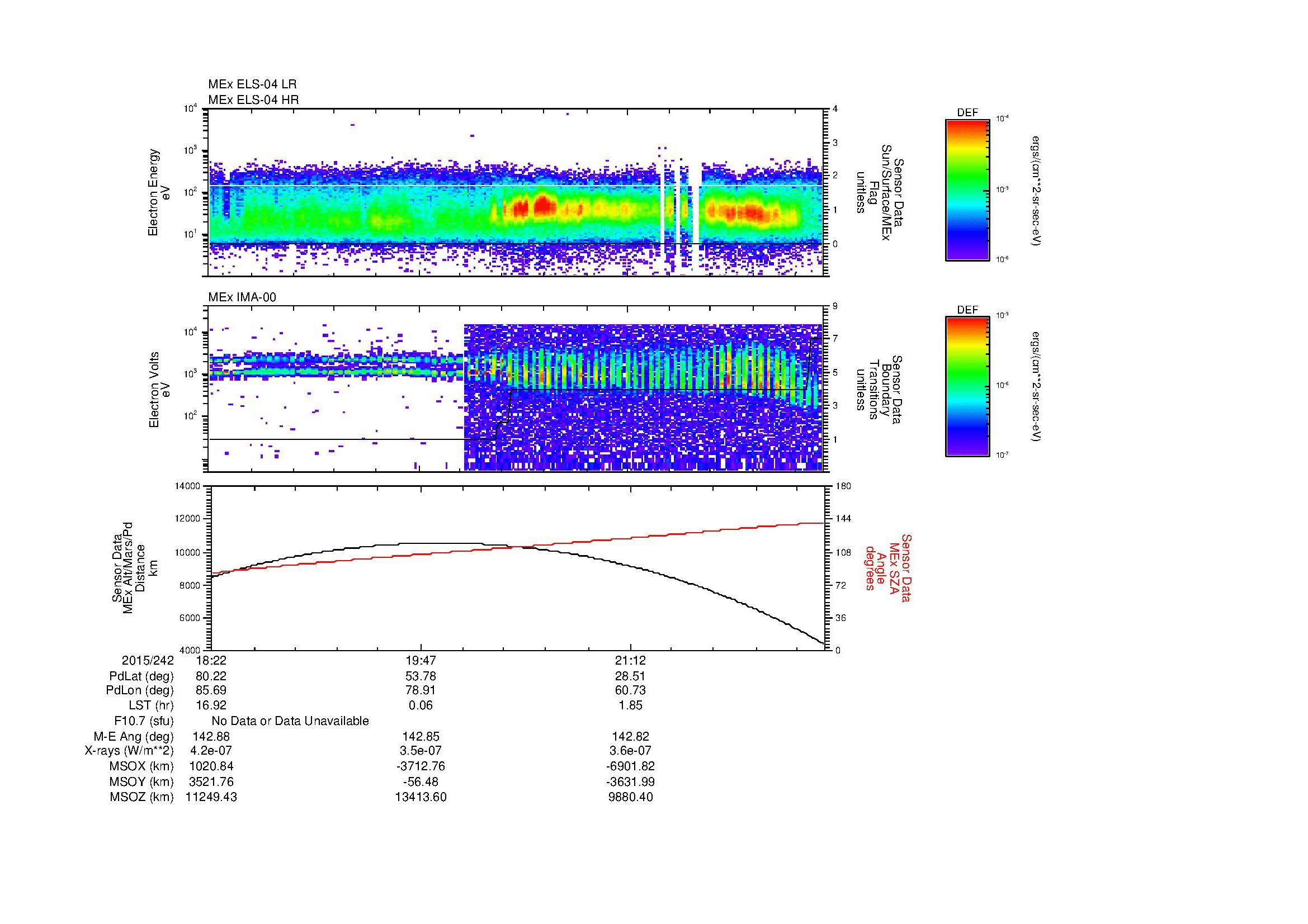Click the 'MSOY (km)' row label
Image resolution: width=1308 pixels, height=924 pixels.
tap(142, 781)
